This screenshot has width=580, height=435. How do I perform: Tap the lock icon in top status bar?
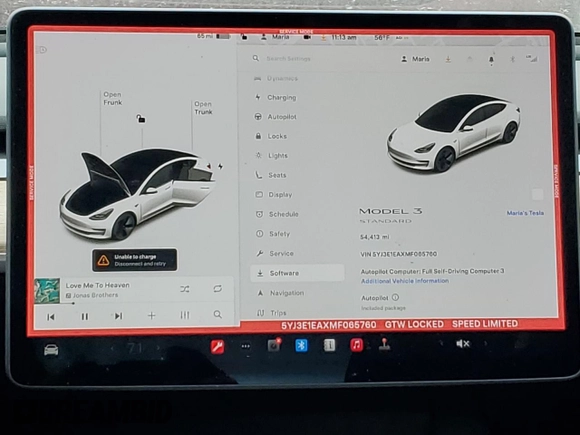(x=244, y=37)
